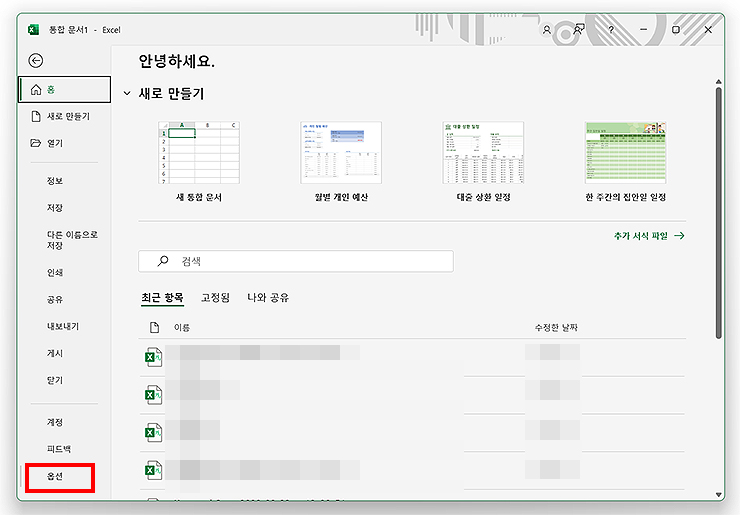The height and width of the screenshot is (515, 740).
Task: Create a 새 통합 문서 blank workbook
Action: (x=199, y=162)
